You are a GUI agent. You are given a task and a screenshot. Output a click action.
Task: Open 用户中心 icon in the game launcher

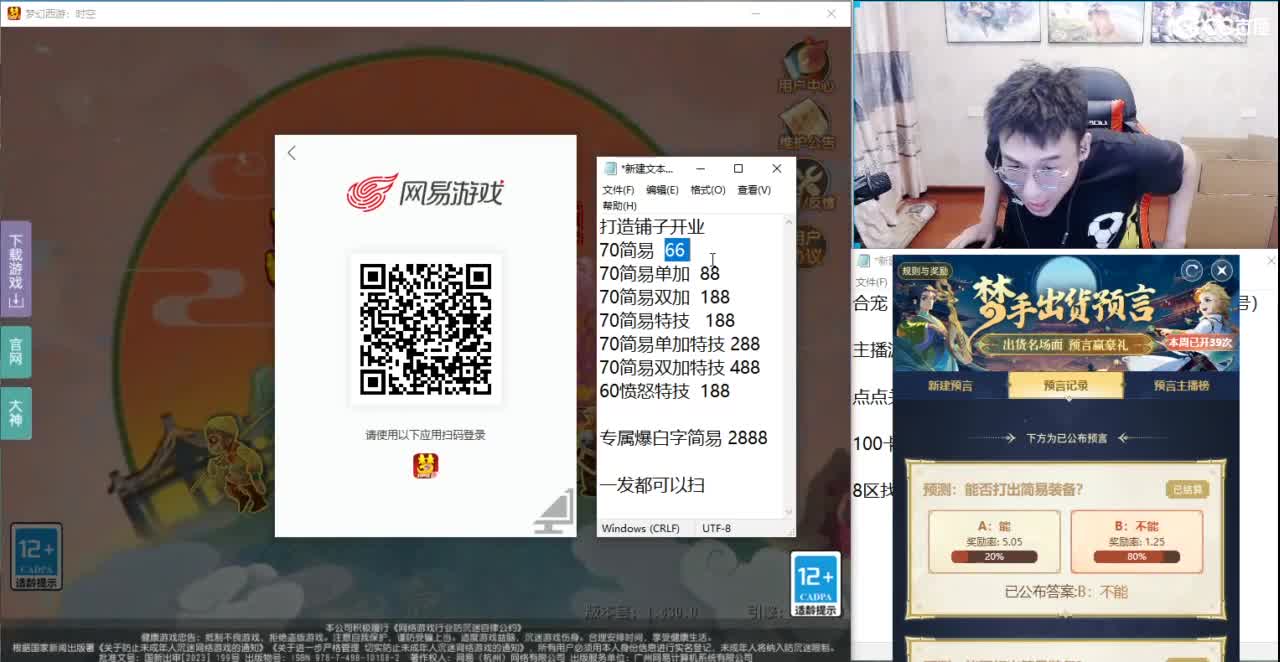tap(806, 67)
